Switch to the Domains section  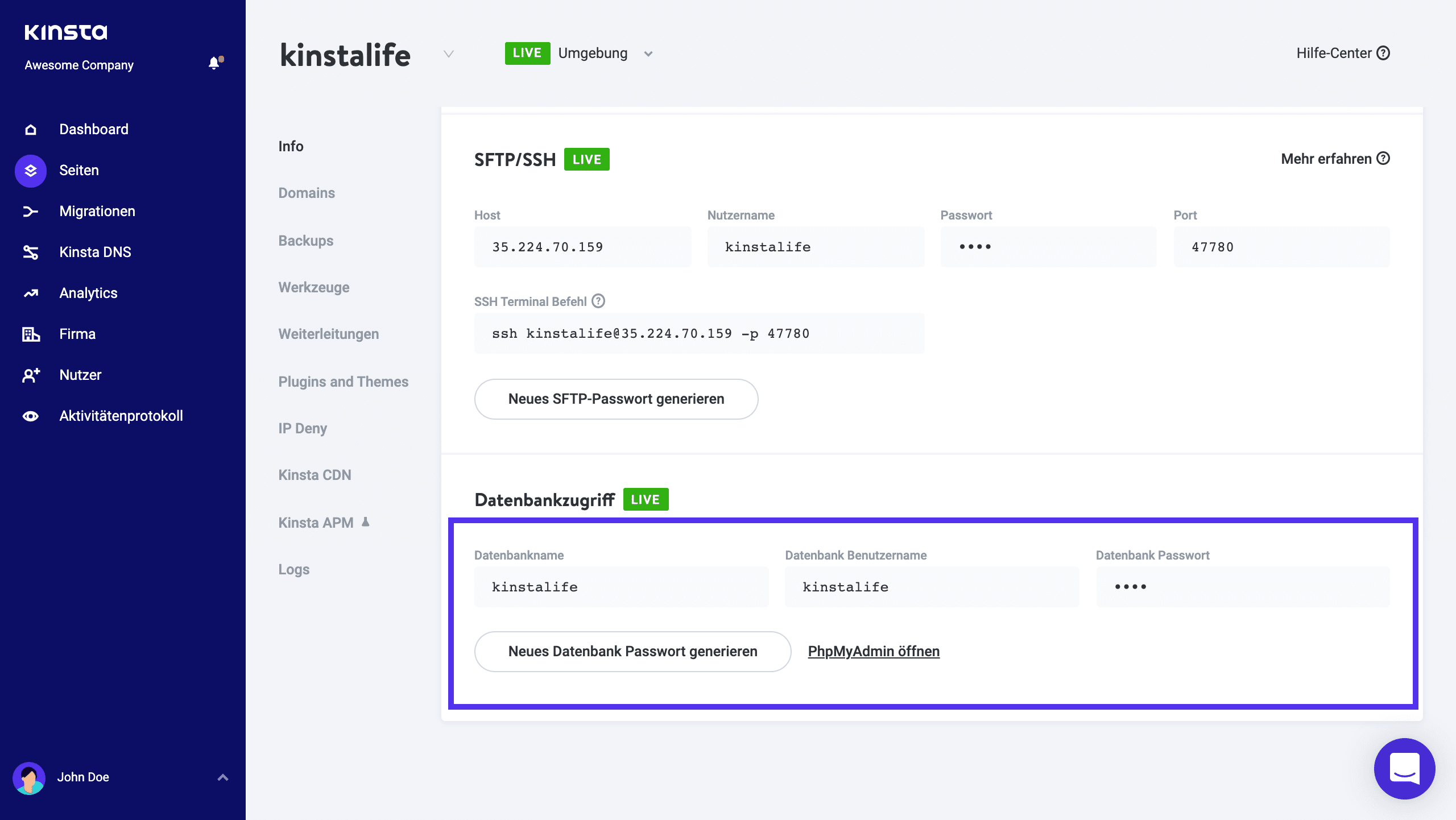[306, 193]
